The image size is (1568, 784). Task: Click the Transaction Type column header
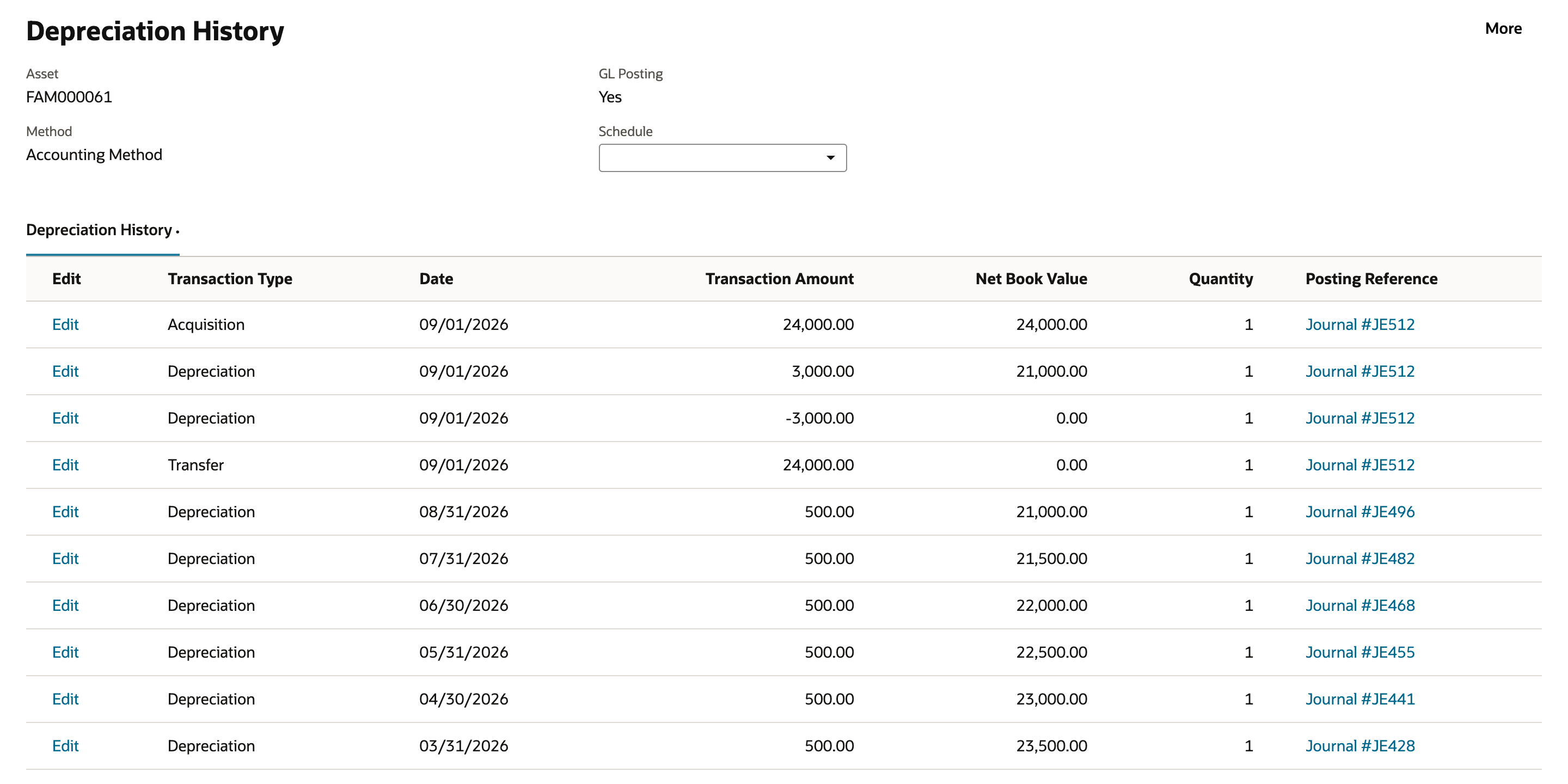230,279
